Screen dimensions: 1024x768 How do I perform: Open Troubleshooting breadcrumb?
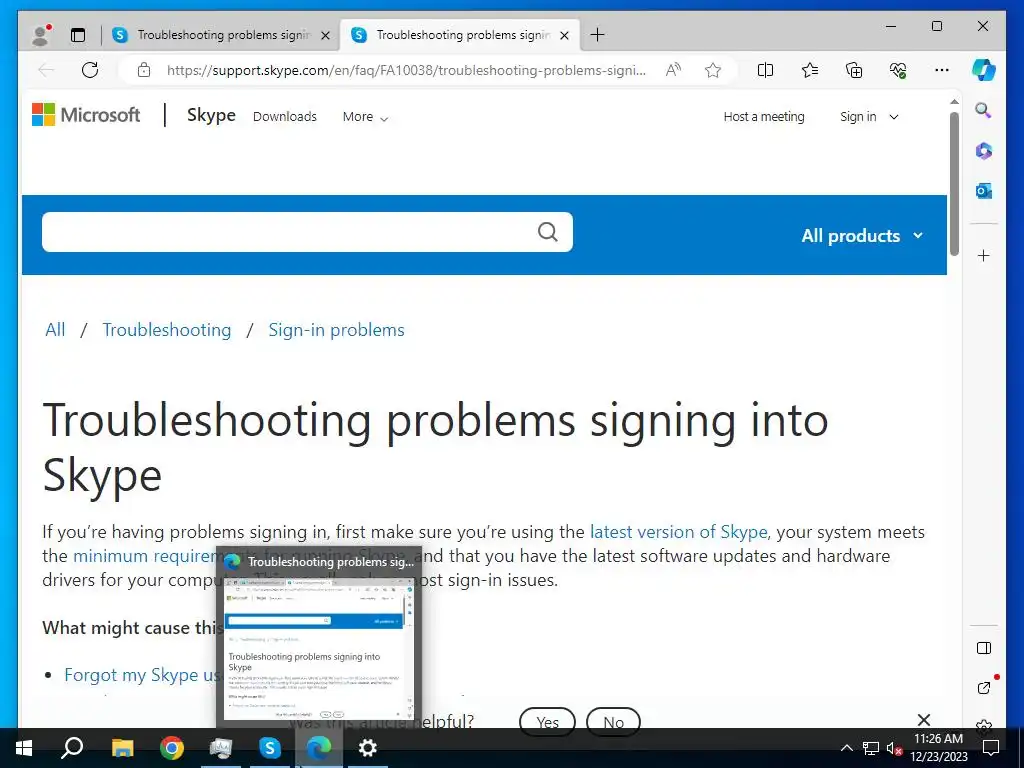(167, 330)
